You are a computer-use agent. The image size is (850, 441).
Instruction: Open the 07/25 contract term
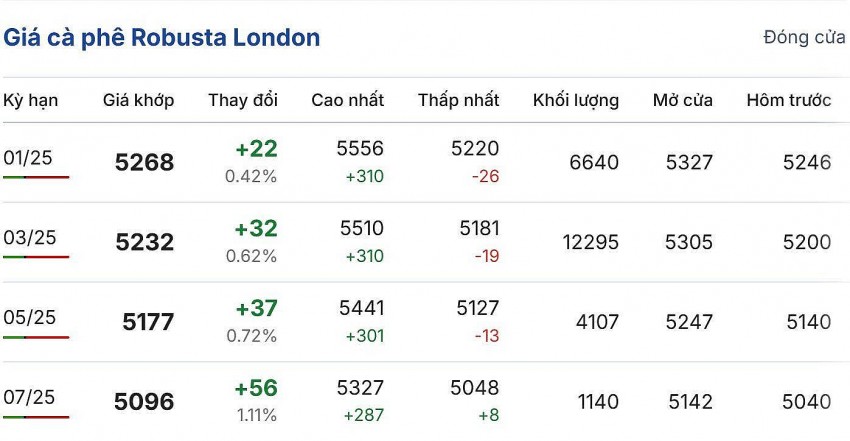click(x=30, y=398)
